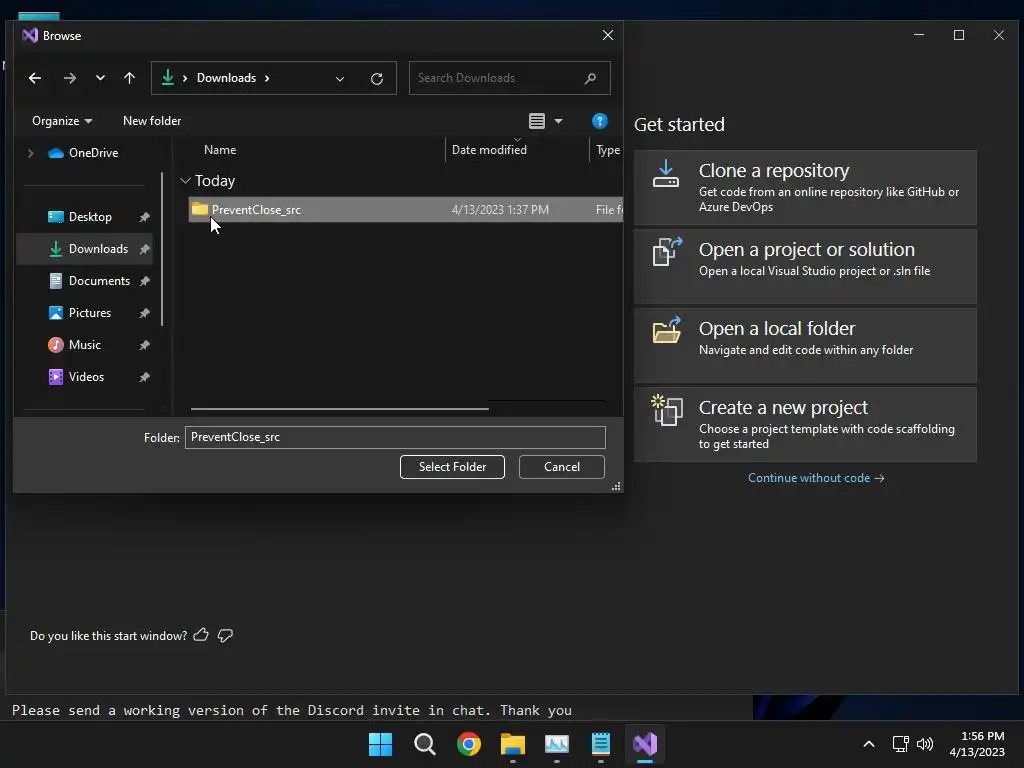Expand the OneDrive tree node
Image resolution: width=1024 pixels, height=768 pixels.
pos(31,153)
